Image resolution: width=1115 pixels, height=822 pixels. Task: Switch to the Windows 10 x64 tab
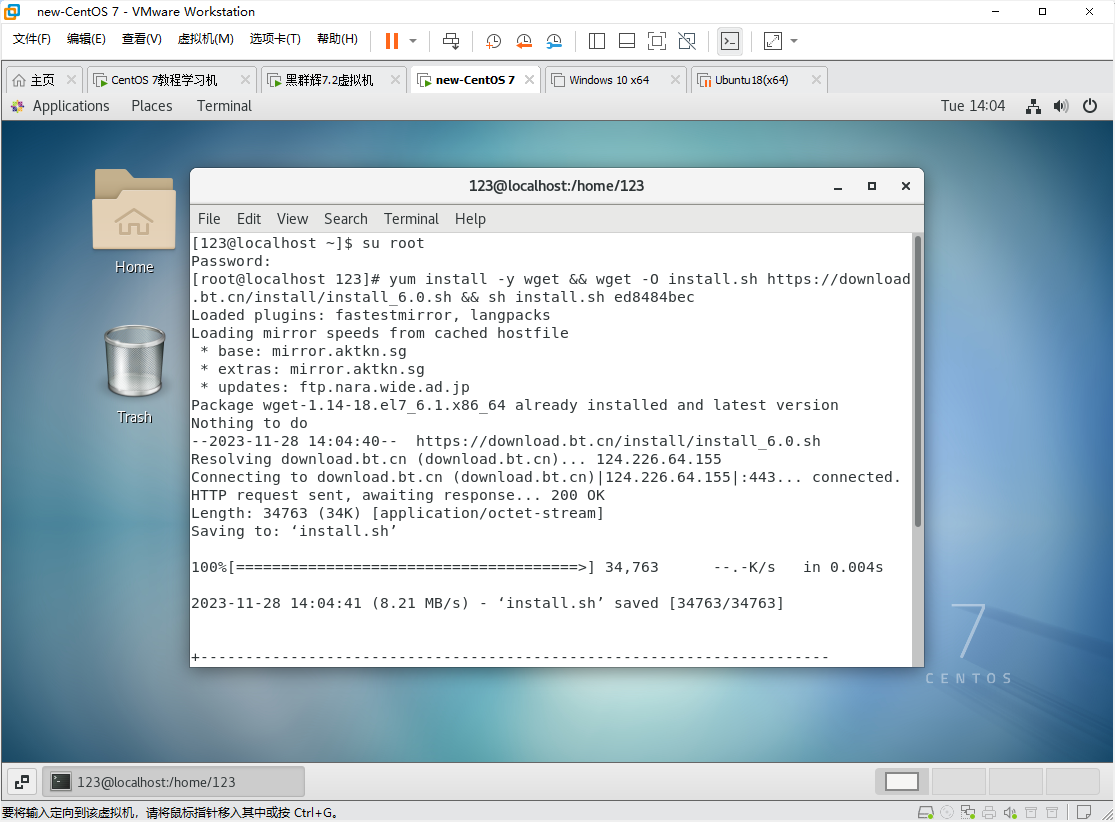tap(609, 80)
